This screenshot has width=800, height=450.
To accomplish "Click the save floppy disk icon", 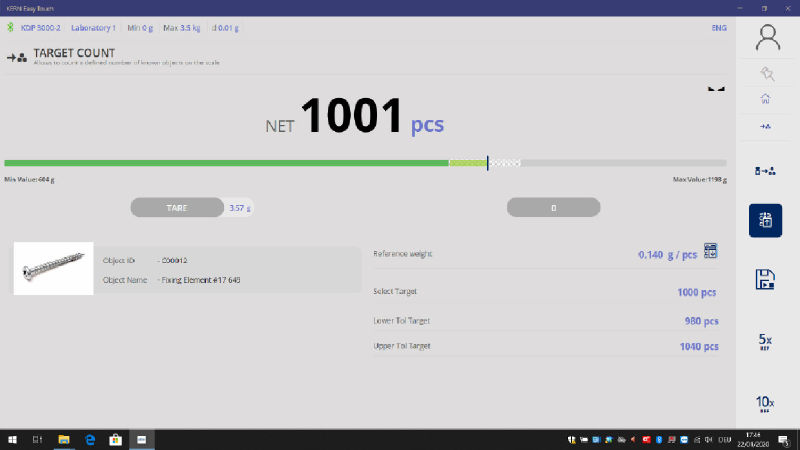I will pos(766,280).
